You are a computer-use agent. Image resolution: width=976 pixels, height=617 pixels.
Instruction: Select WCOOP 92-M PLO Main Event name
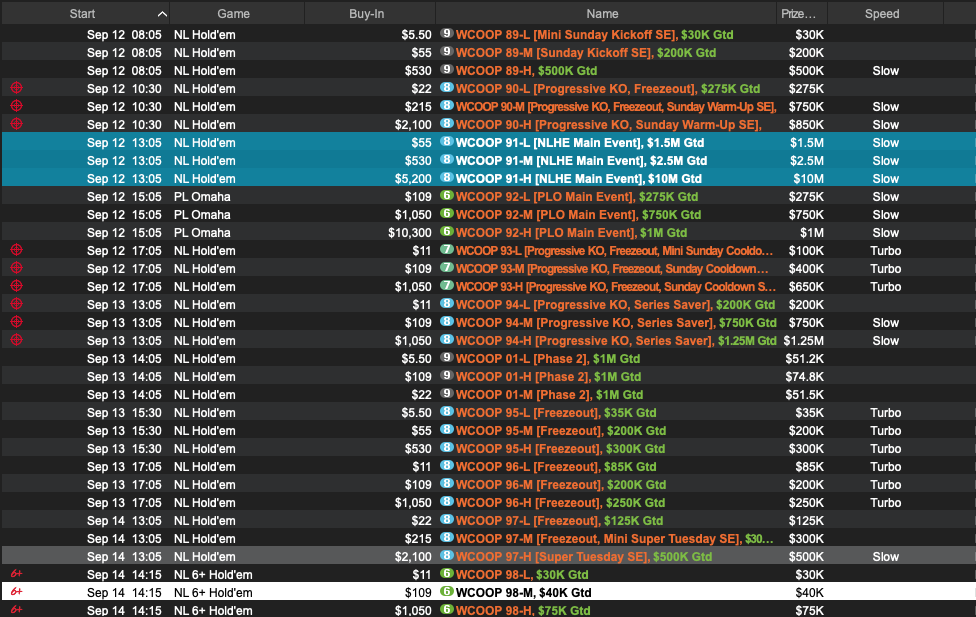pyautogui.click(x=578, y=215)
